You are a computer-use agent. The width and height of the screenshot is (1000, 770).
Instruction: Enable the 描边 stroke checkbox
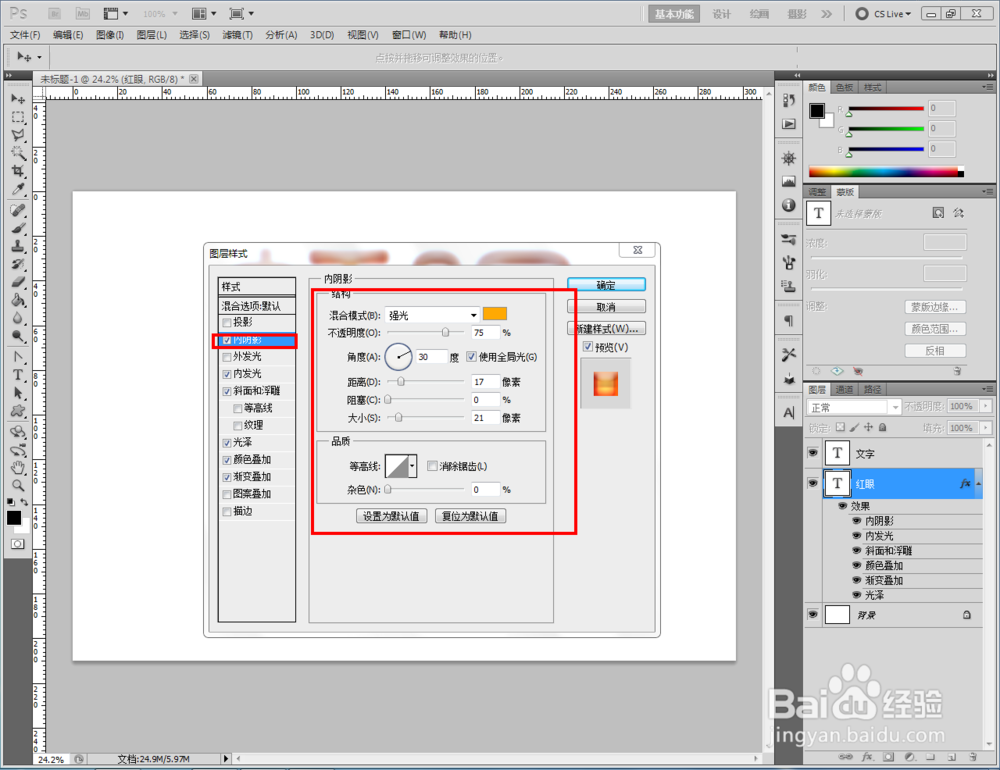(x=227, y=512)
